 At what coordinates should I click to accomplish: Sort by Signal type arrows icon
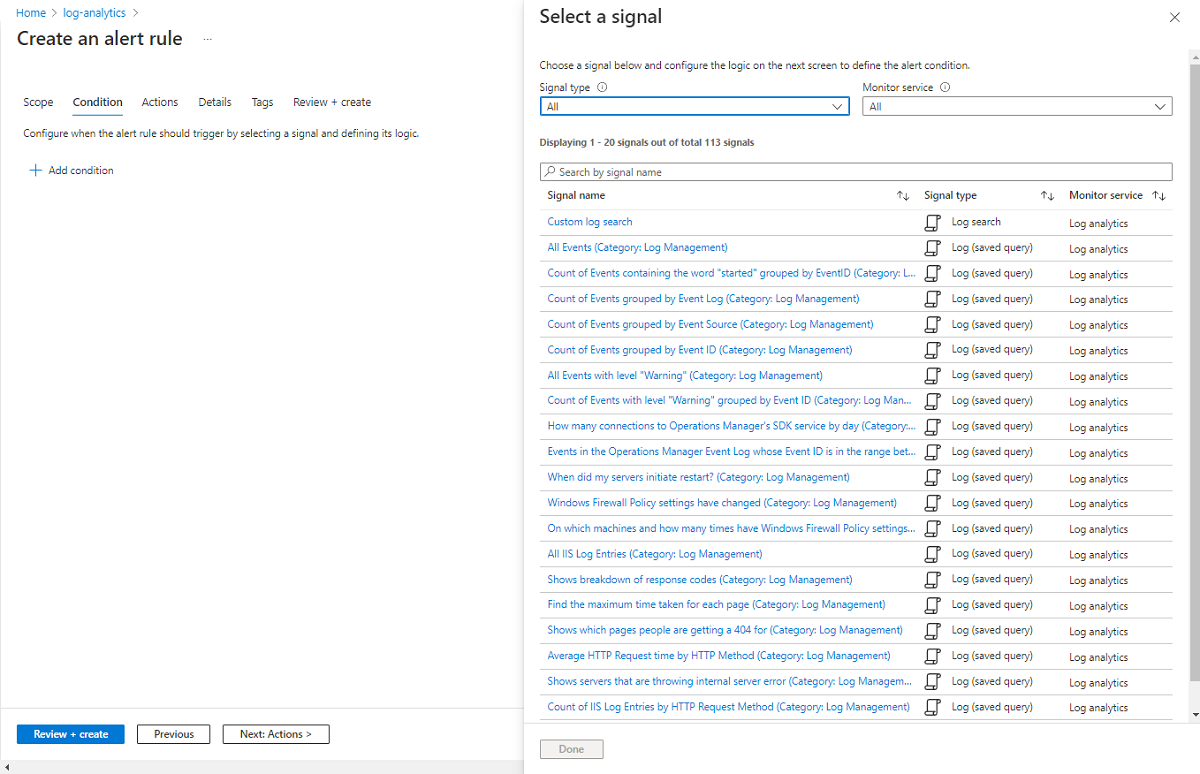[1048, 196]
